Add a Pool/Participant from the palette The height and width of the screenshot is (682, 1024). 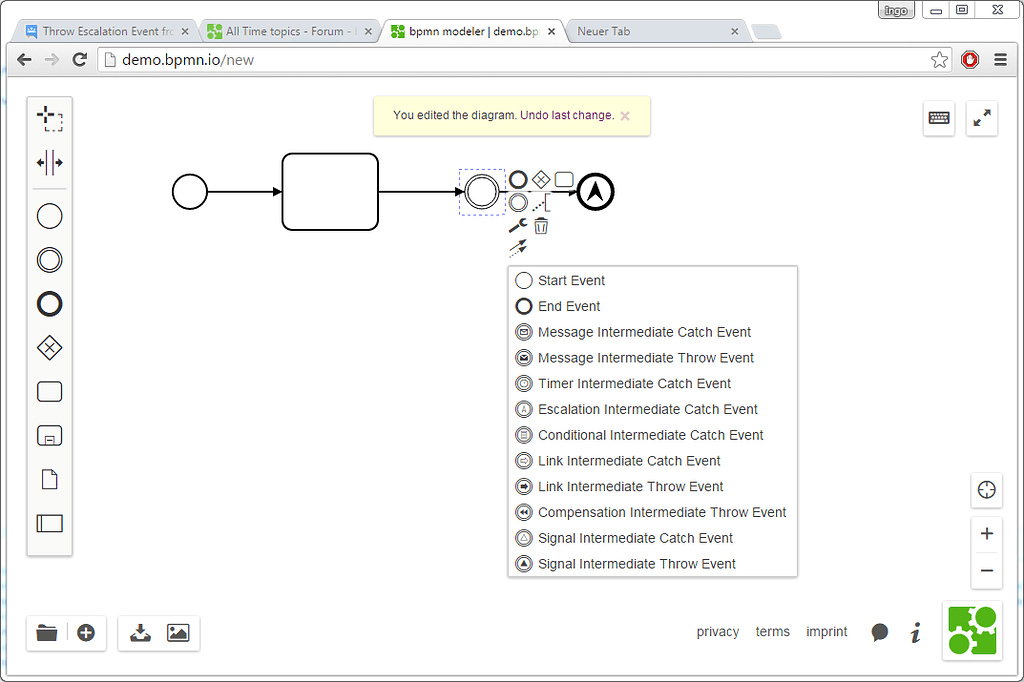[x=49, y=523]
